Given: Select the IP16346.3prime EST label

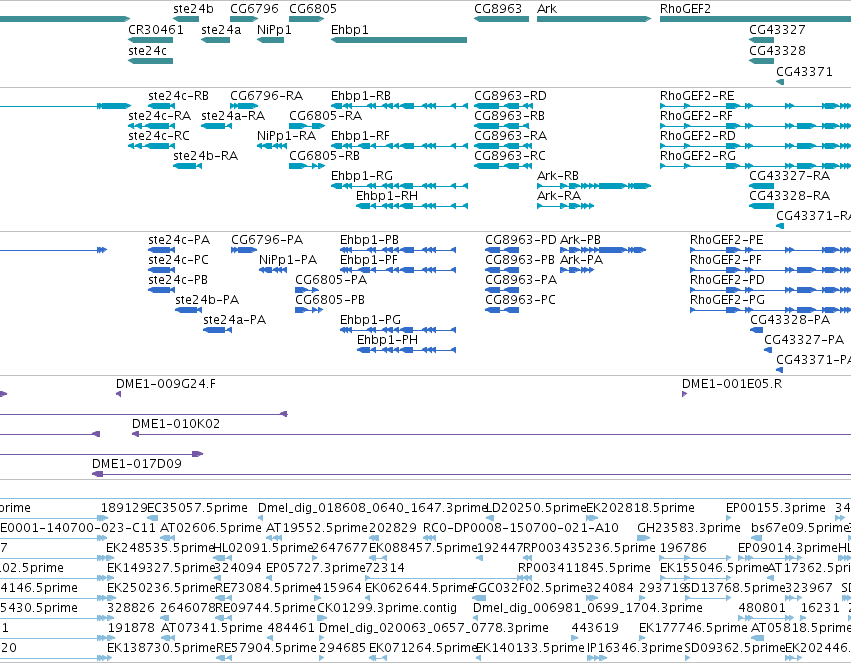Looking at the screenshot, I should 634,648.
